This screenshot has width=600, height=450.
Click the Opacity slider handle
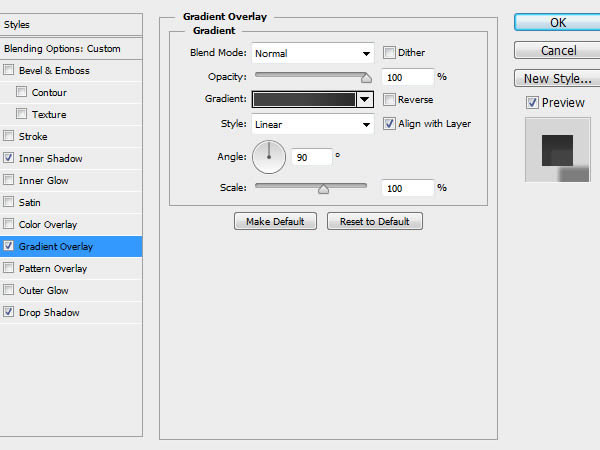tap(366, 78)
